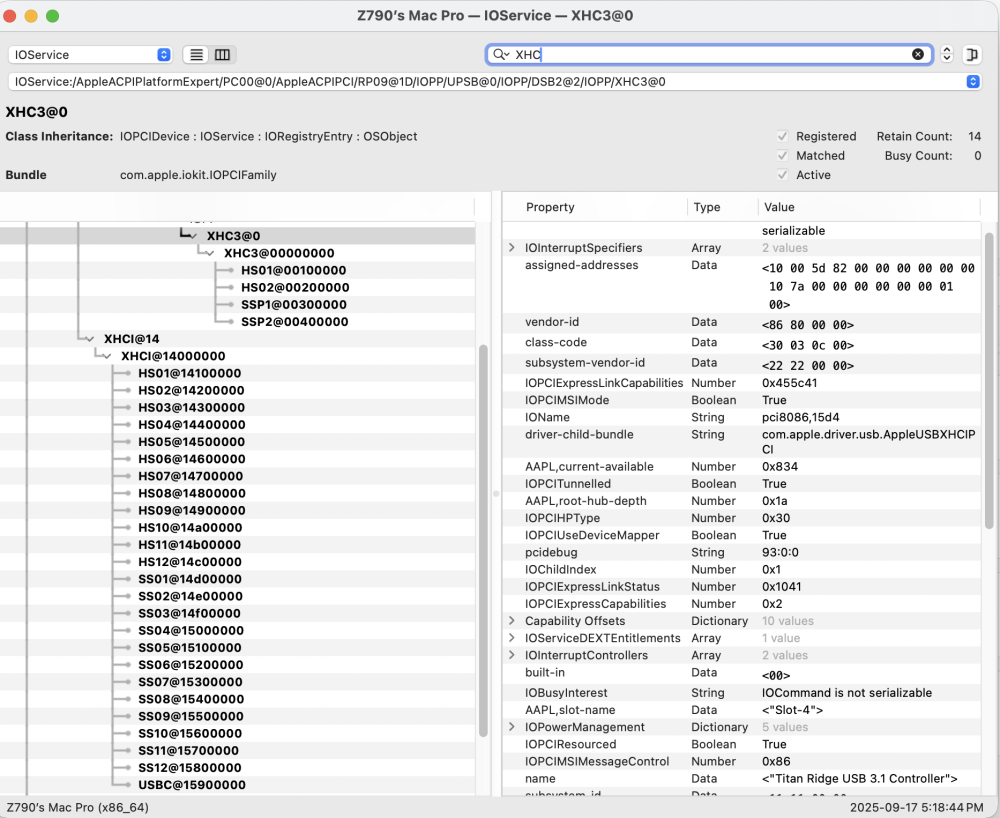
Task: Select the HS01@14100000 port entry
Action: coord(190,374)
